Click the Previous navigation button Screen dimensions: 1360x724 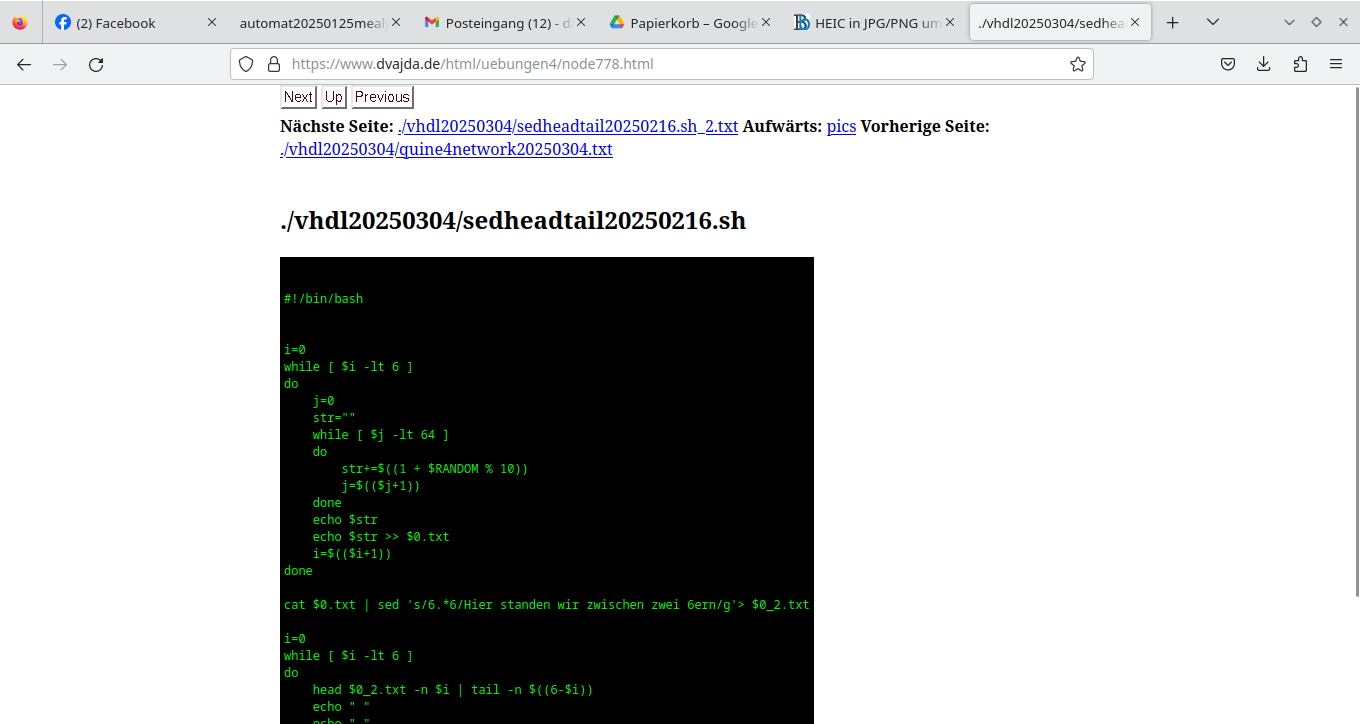[382, 97]
